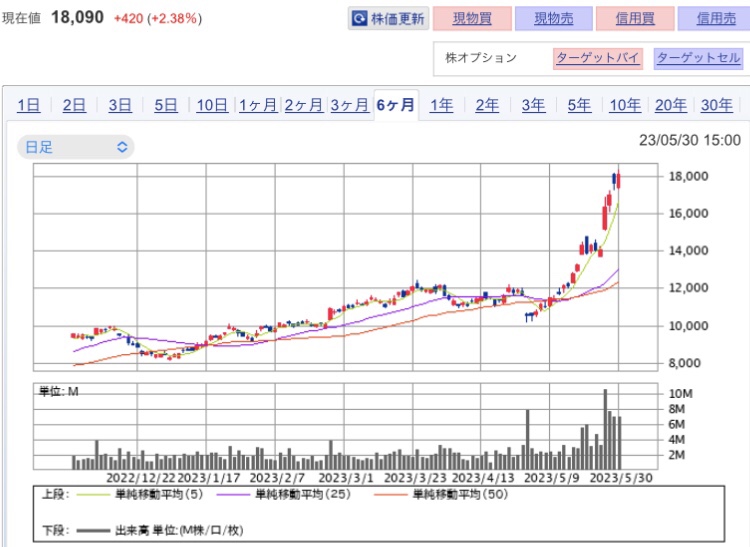
Task: Switch chart to 1ヶ月 period
Action: click(258, 105)
